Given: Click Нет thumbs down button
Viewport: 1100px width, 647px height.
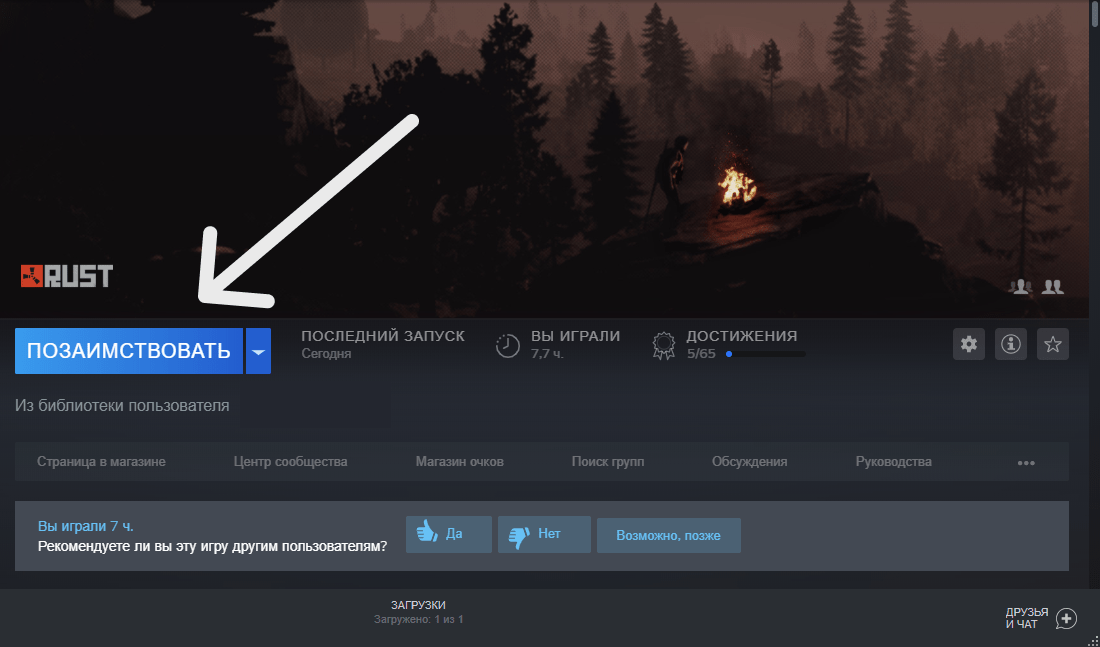Looking at the screenshot, I should [544, 535].
